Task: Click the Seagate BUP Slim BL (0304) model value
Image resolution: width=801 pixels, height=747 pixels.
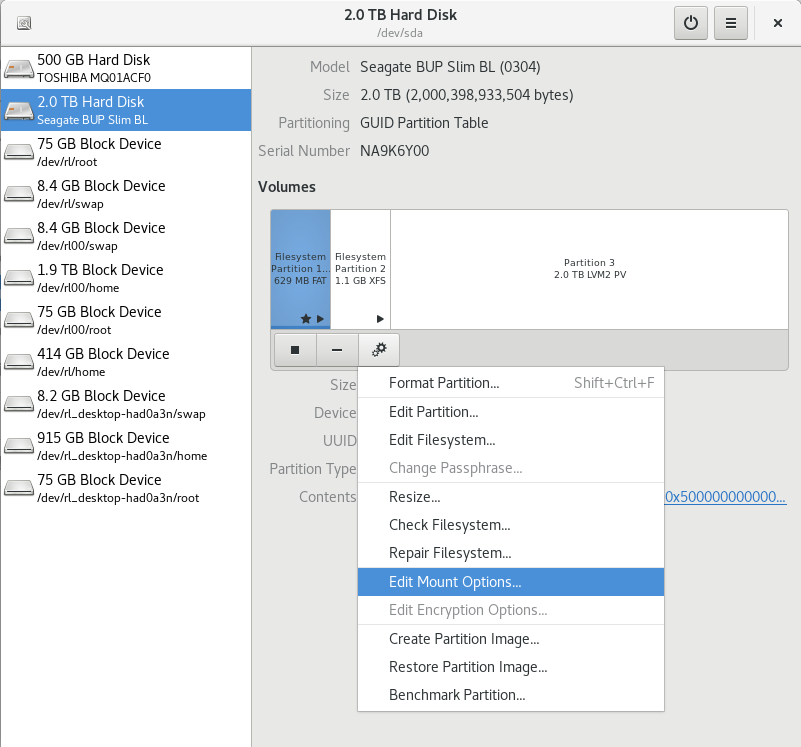Action: click(450, 67)
